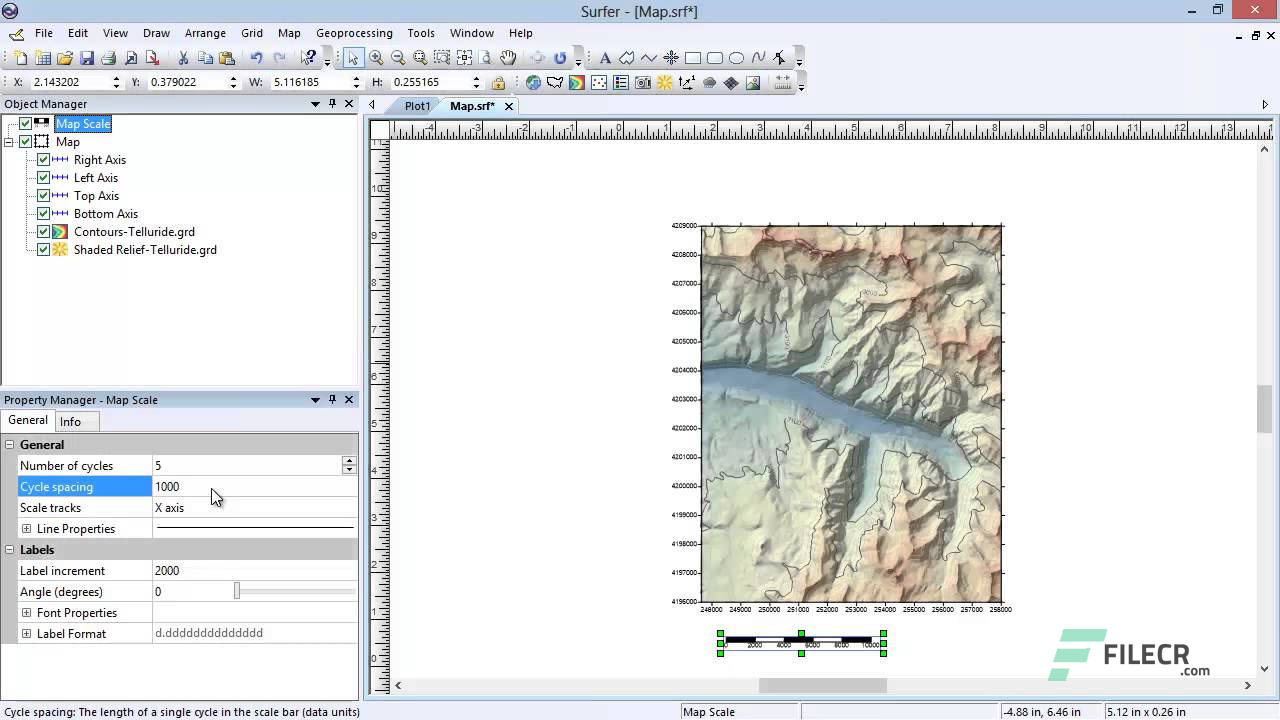Select the Contours-Telluride.grd tree item
Viewport: 1280px width, 720px height.
pos(134,232)
